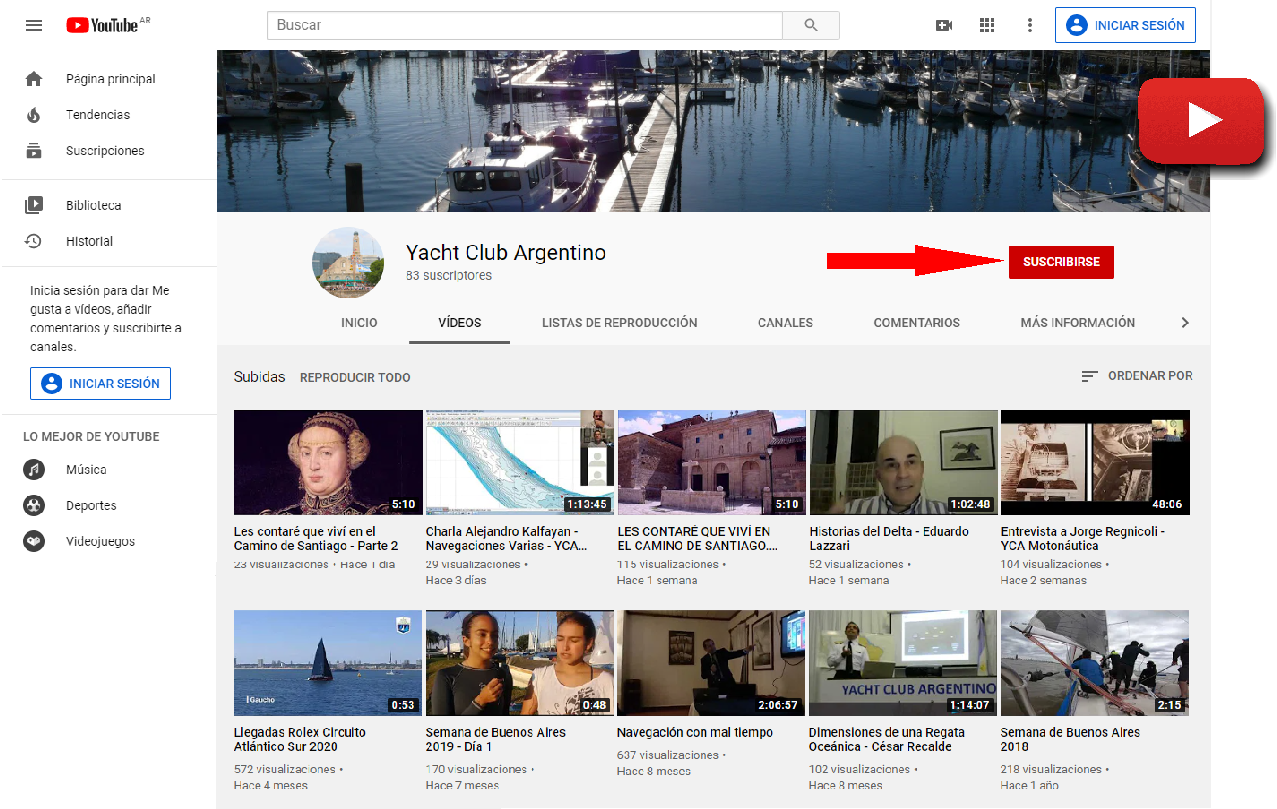Click INICIAR SESIÓN in the top bar
The height and width of the screenshot is (809, 1277).
(1125, 25)
